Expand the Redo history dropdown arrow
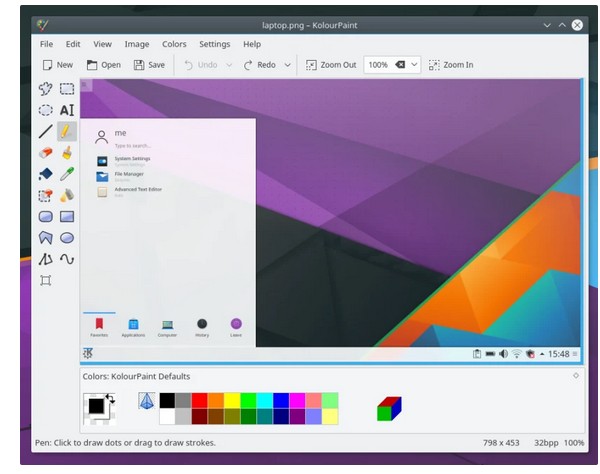The image size is (600, 474). [287, 65]
